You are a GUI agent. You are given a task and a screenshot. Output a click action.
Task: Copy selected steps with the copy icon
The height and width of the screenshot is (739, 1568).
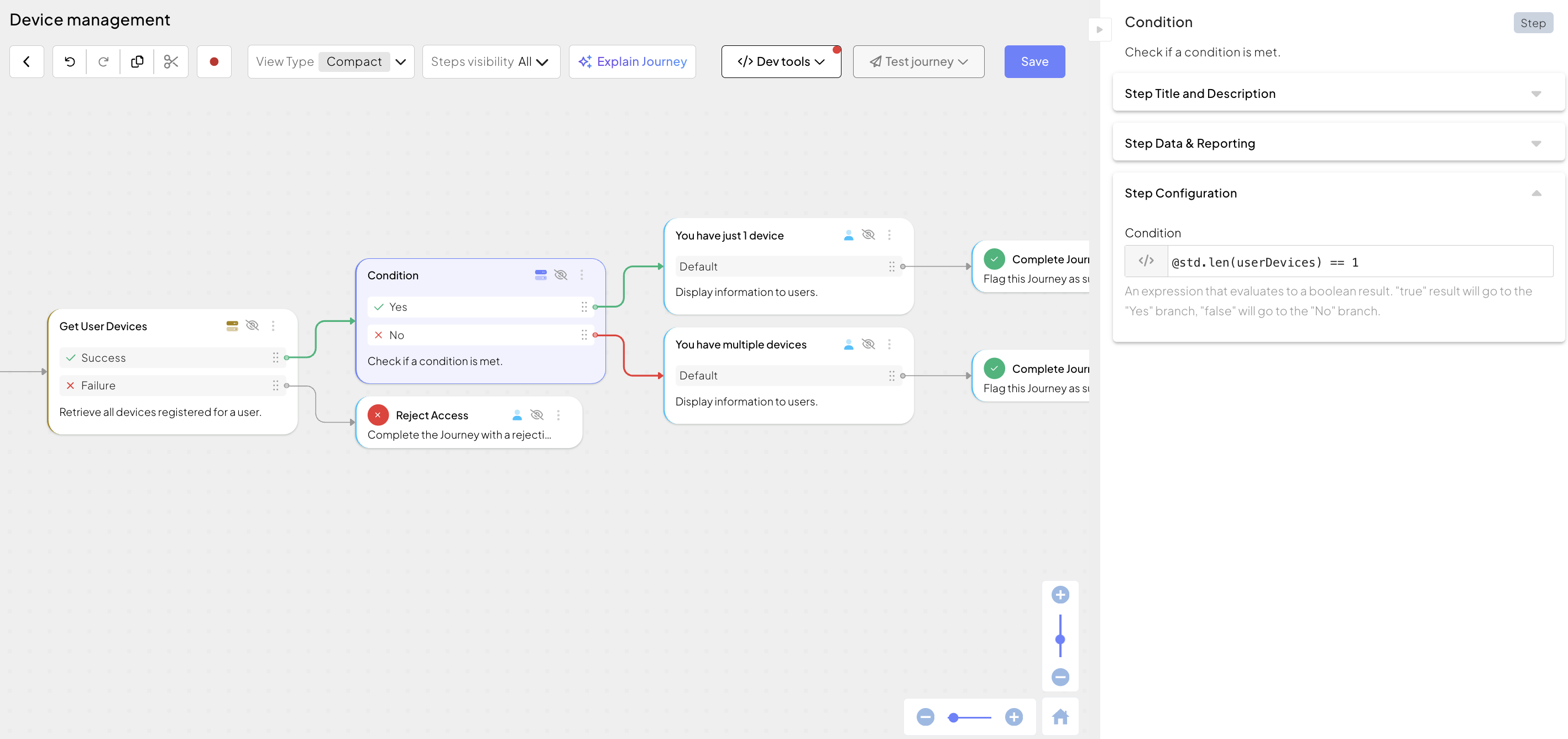[137, 61]
